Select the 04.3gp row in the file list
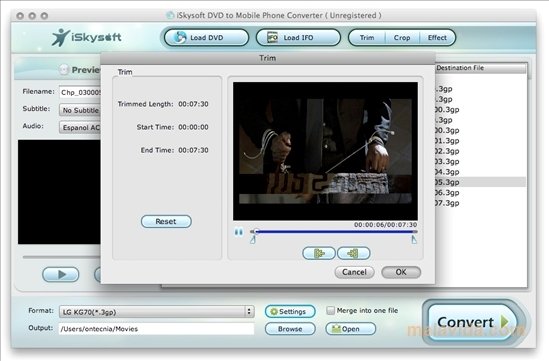The height and width of the screenshot is (361, 549). coord(480,172)
